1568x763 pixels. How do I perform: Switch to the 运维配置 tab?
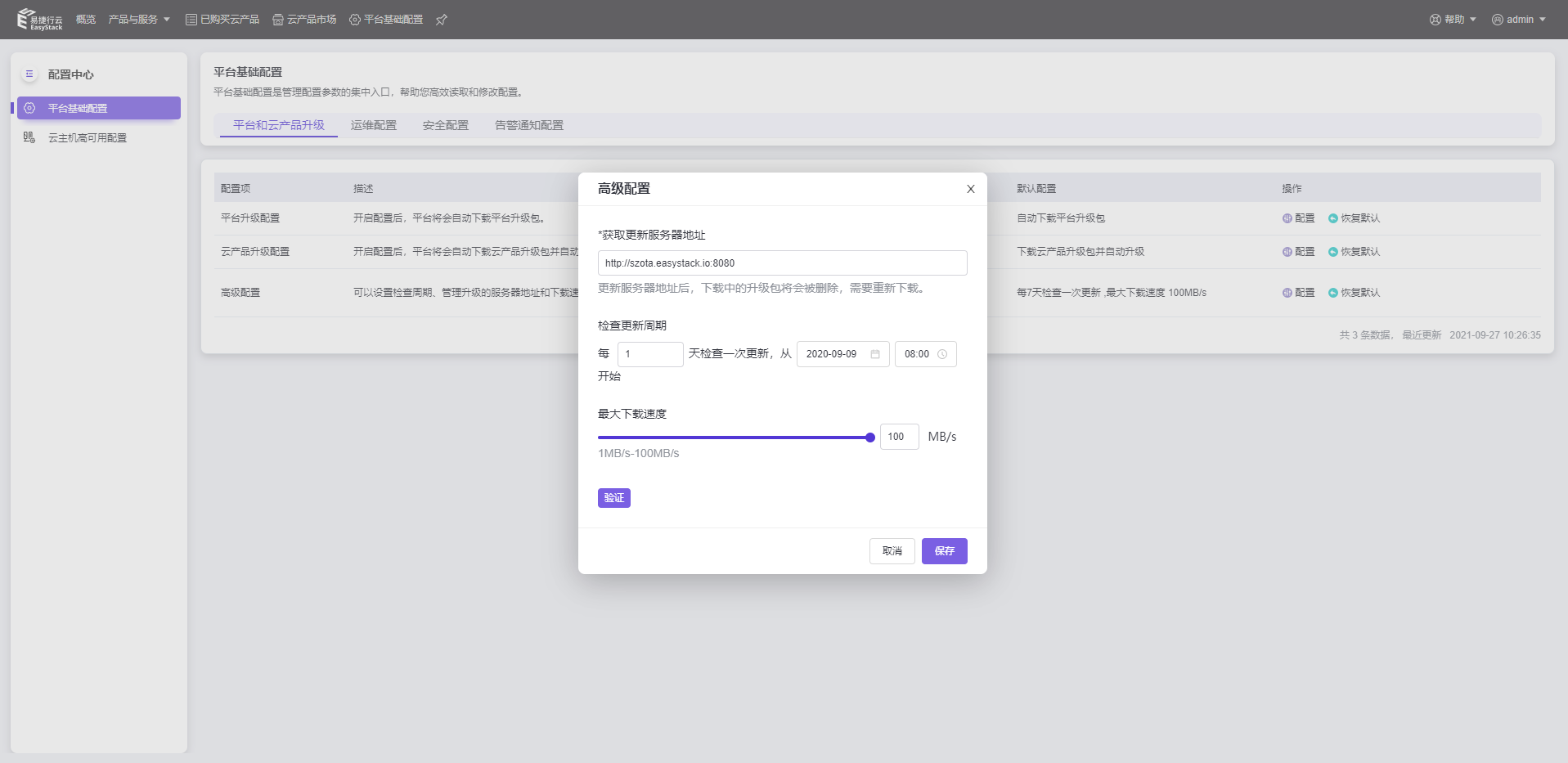point(374,125)
